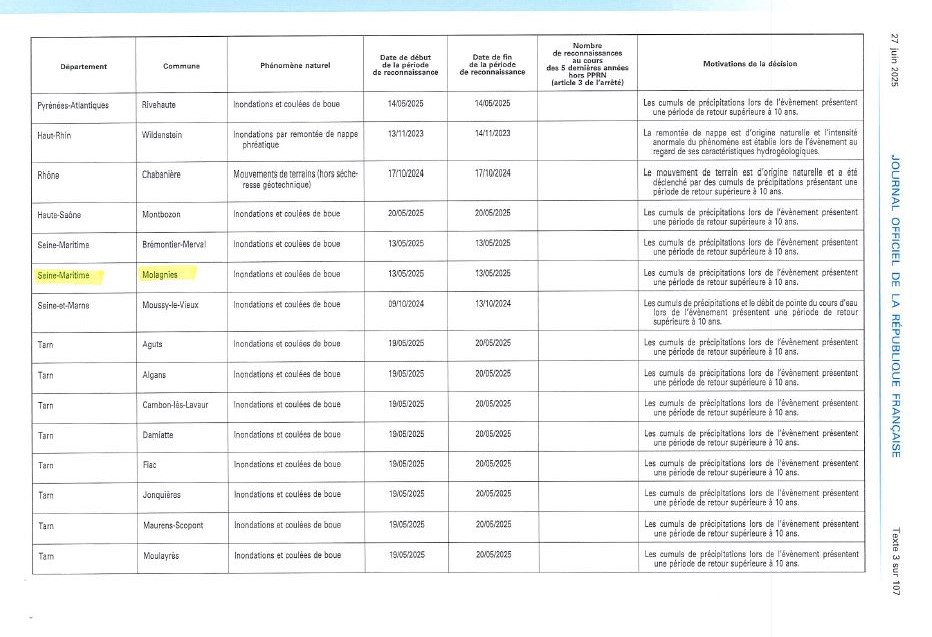Select the Texte 3 sur 107 label
The image size is (932, 637).
coord(896,563)
